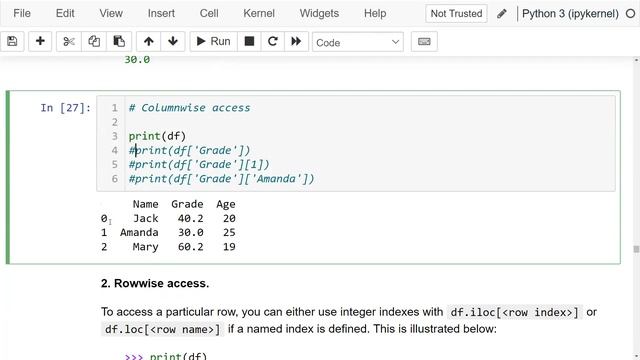640x360 pixels.
Task: Run the selected cell
Action: (213, 41)
